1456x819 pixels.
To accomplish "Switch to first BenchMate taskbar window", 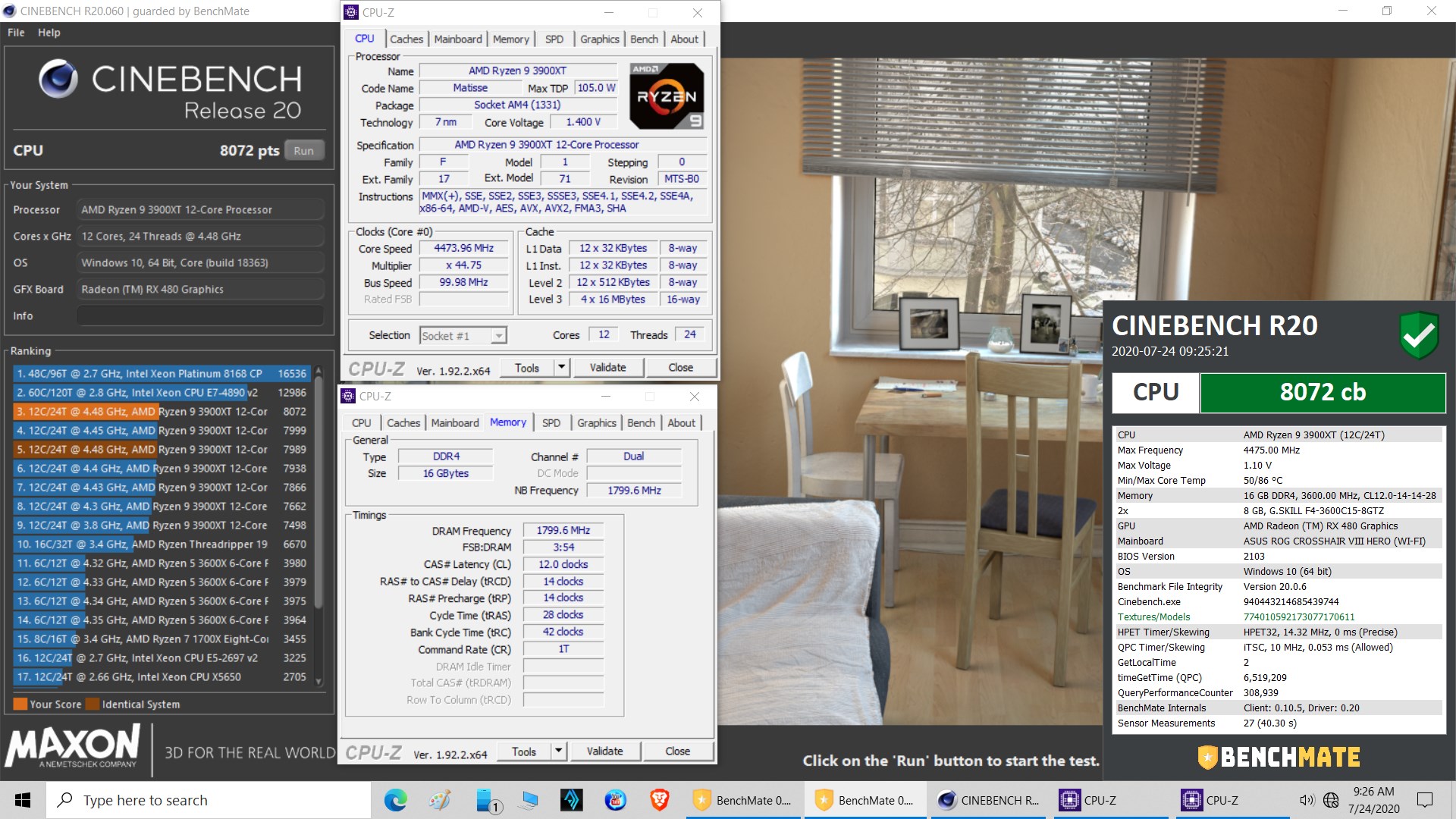I will 743,800.
